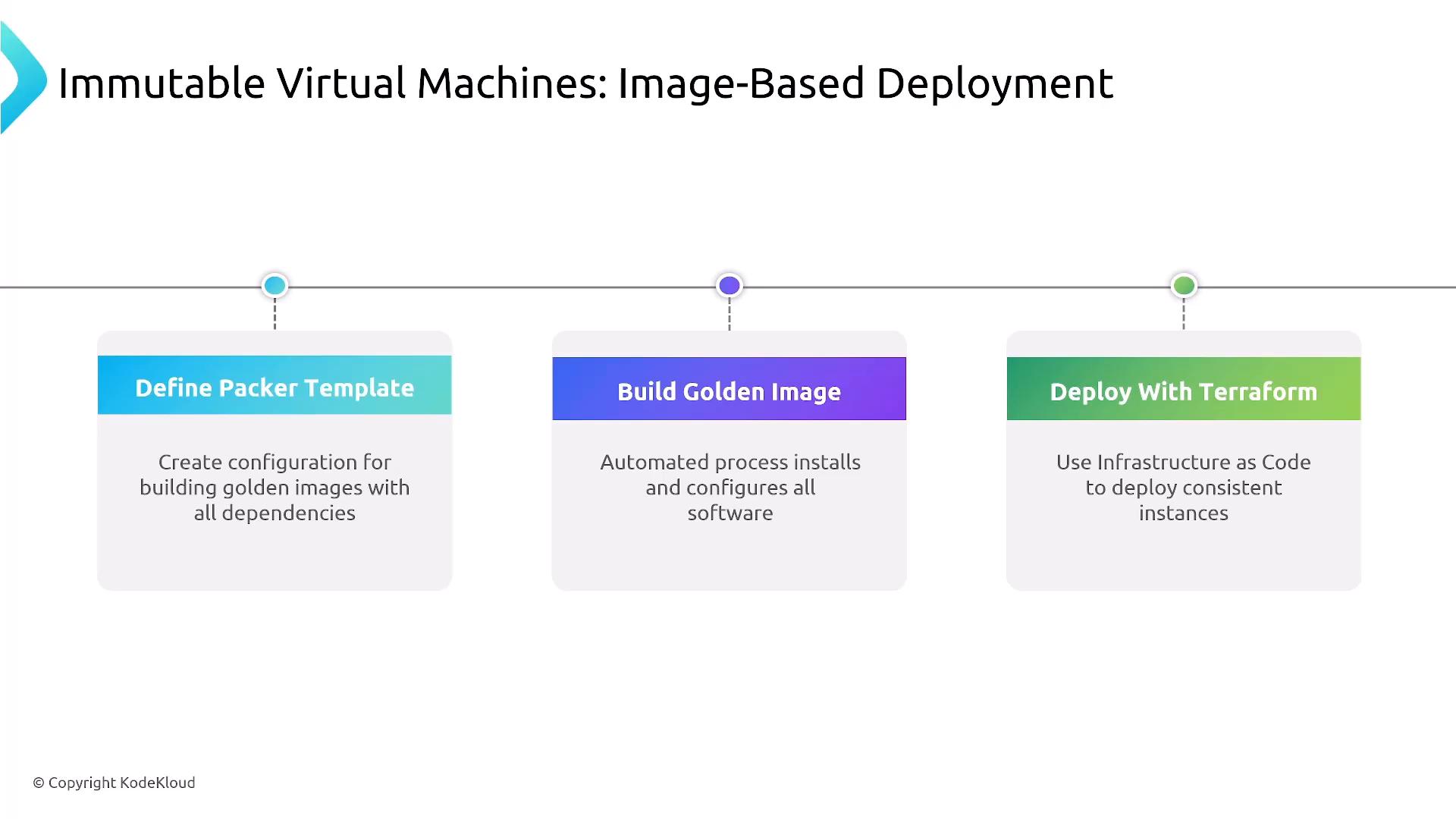Click the Copyright KodeKloud footer text

114,783
